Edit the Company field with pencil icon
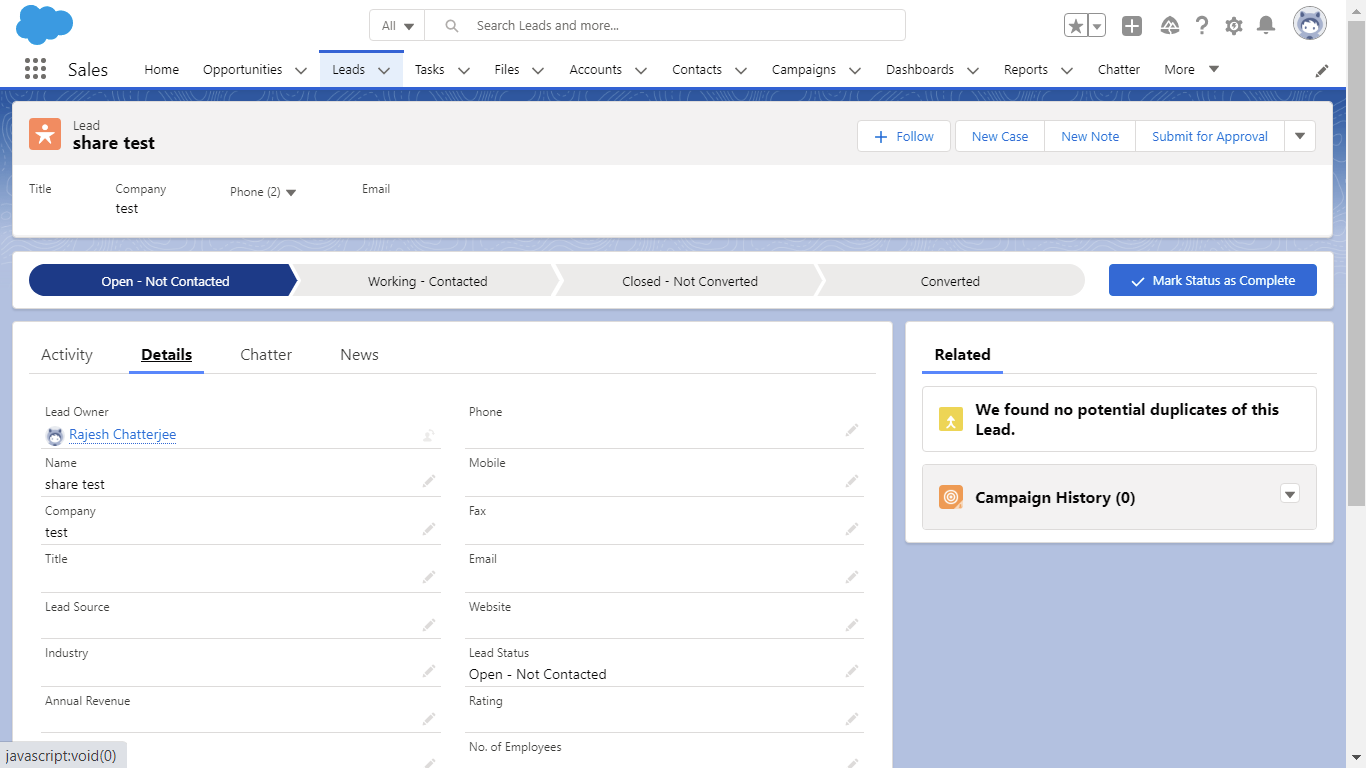1366x768 pixels. 428,529
